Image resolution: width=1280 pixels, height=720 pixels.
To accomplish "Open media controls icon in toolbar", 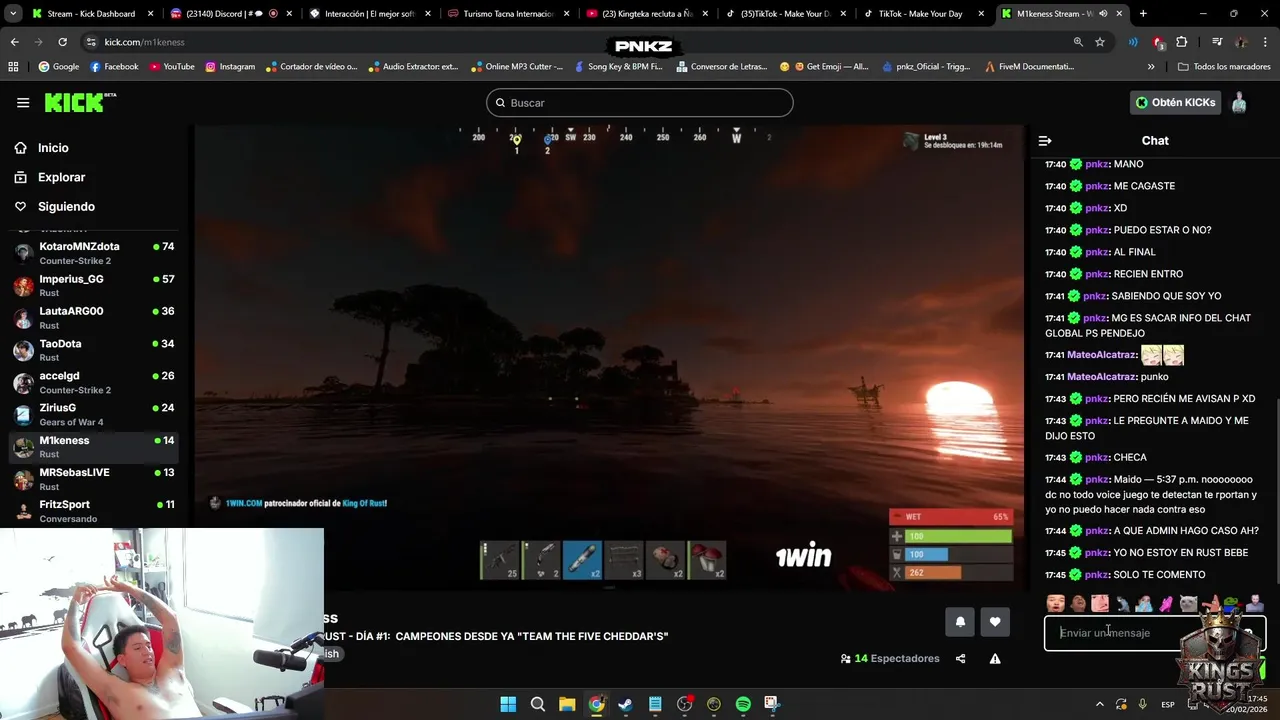I will click(x=1217, y=42).
